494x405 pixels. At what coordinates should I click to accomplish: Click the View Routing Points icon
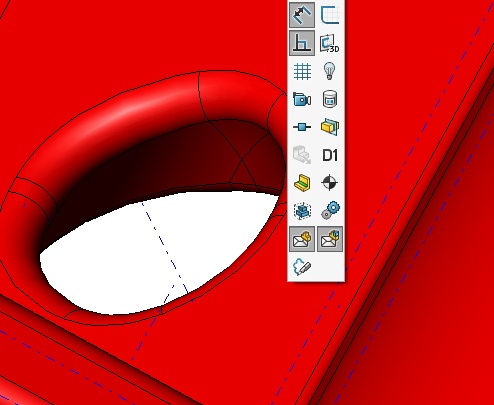click(x=302, y=127)
